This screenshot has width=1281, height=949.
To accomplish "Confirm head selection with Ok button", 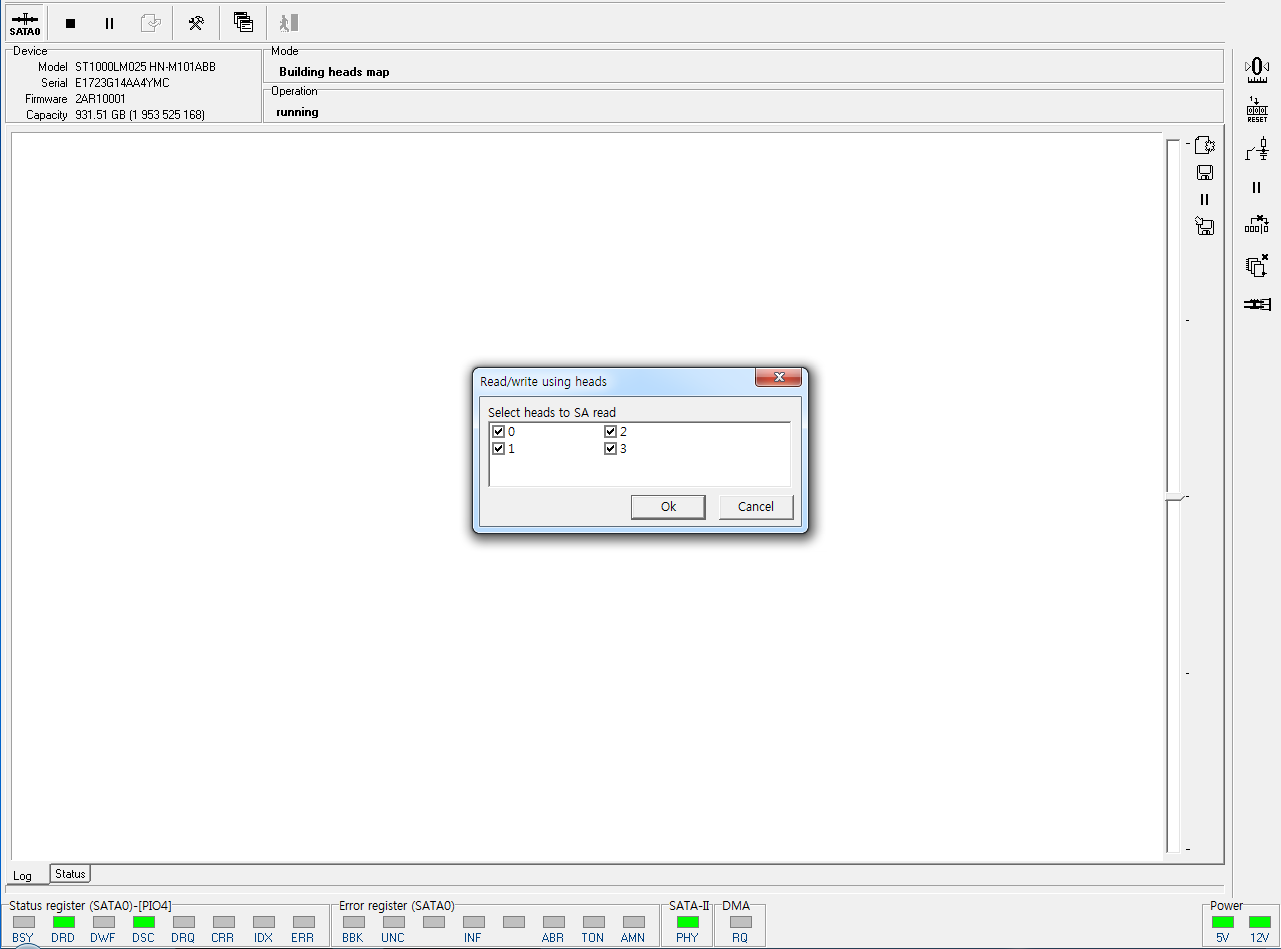I will click(668, 507).
